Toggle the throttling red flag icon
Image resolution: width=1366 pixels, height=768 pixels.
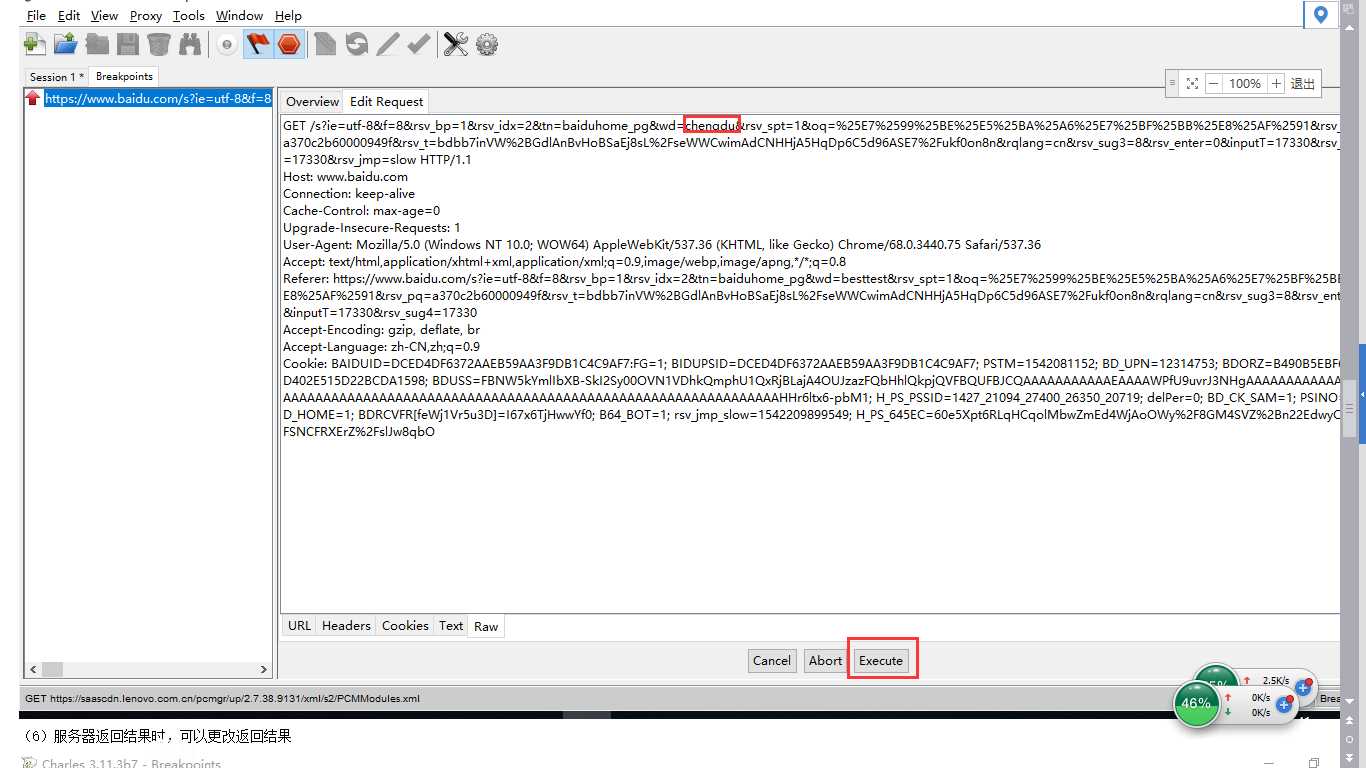point(258,44)
